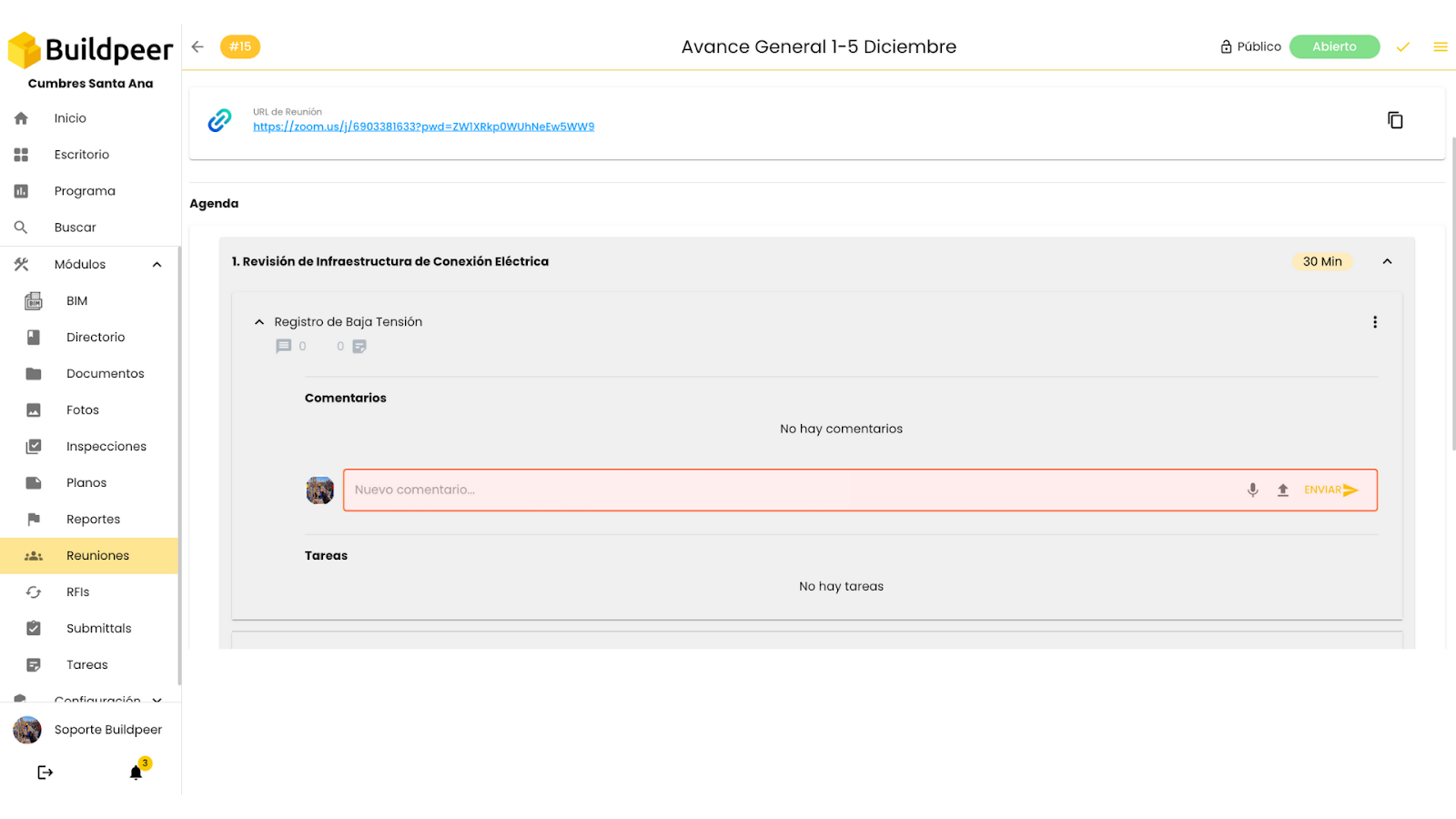Open notifications bell with badge 3
Viewport: 1456px width, 819px height.
coord(136,772)
